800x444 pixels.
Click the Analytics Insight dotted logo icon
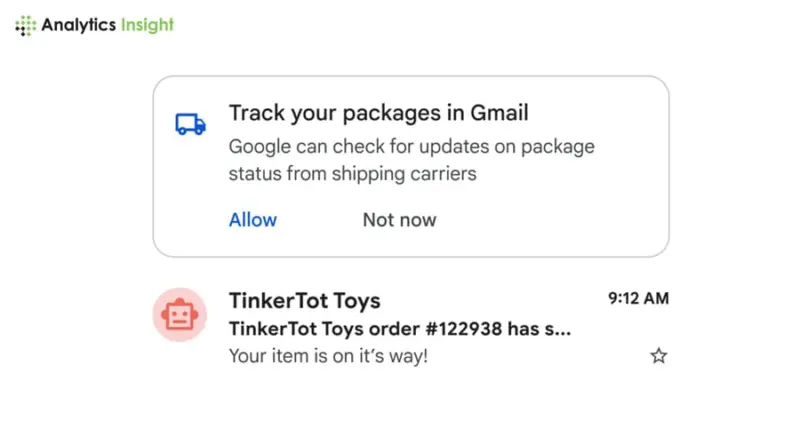(26, 26)
